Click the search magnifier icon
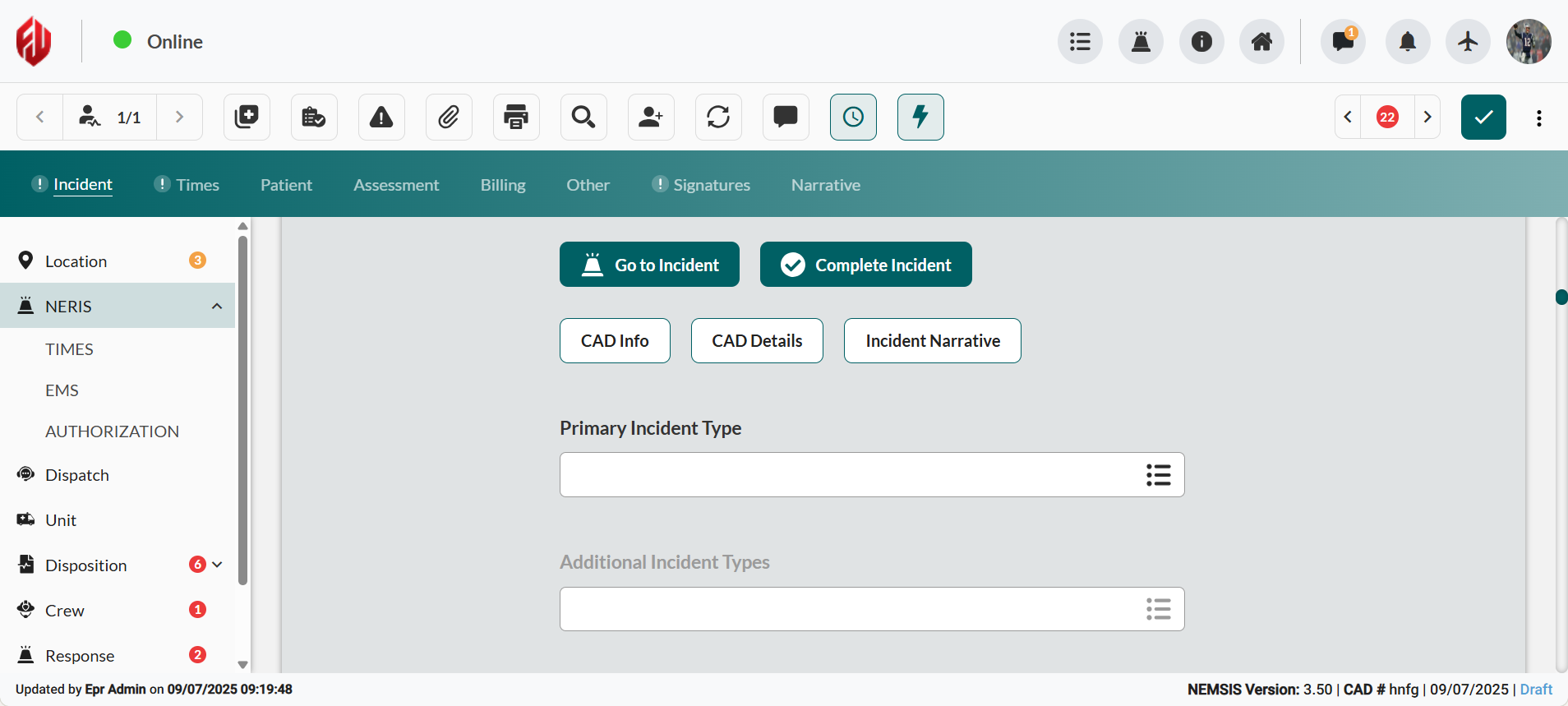Image resolution: width=1568 pixels, height=706 pixels. [583, 118]
